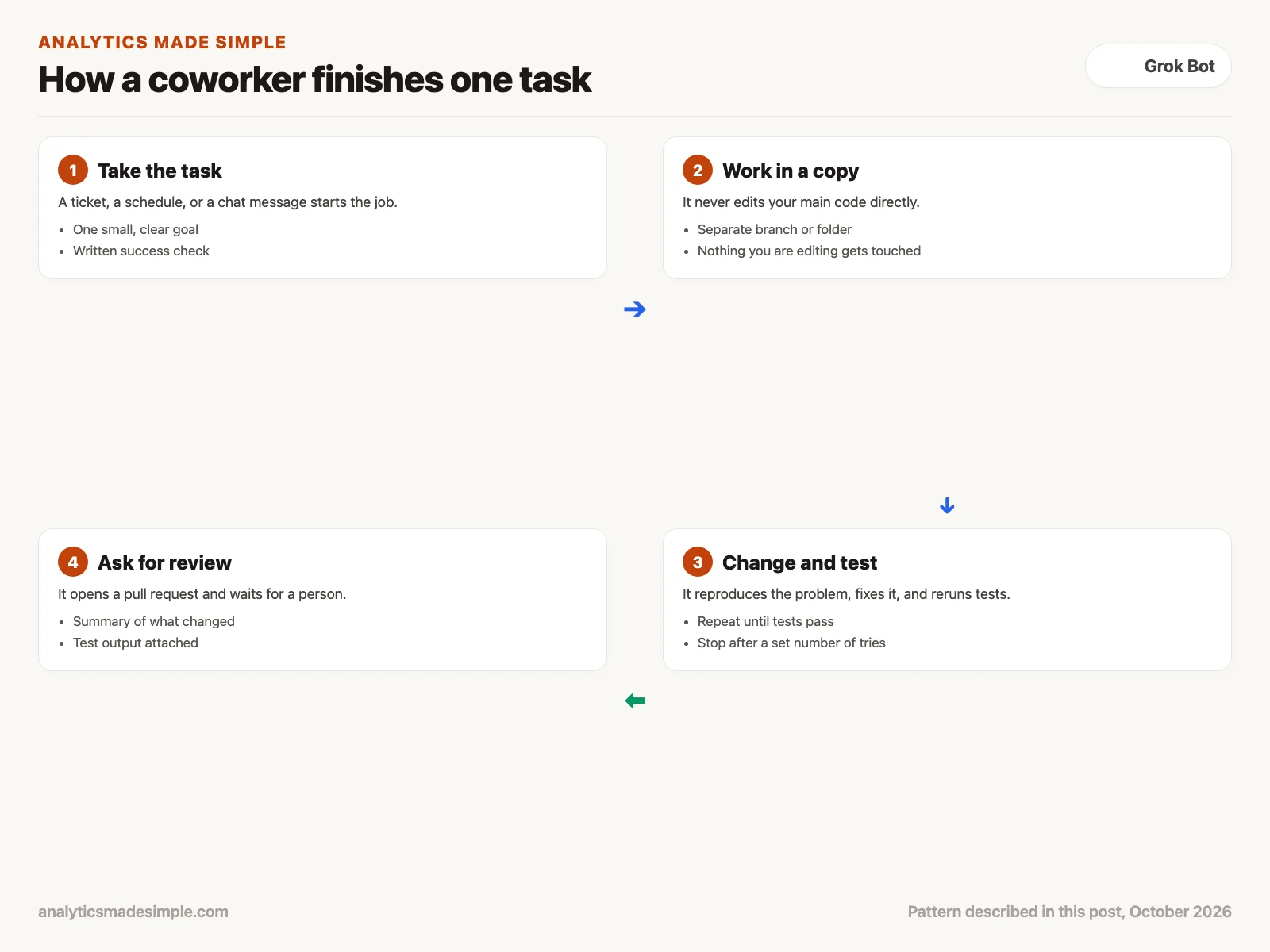The image size is (1270, 952).
Task: Click the 'Repeat until tests pass' bullet
Action: [766, 621]
